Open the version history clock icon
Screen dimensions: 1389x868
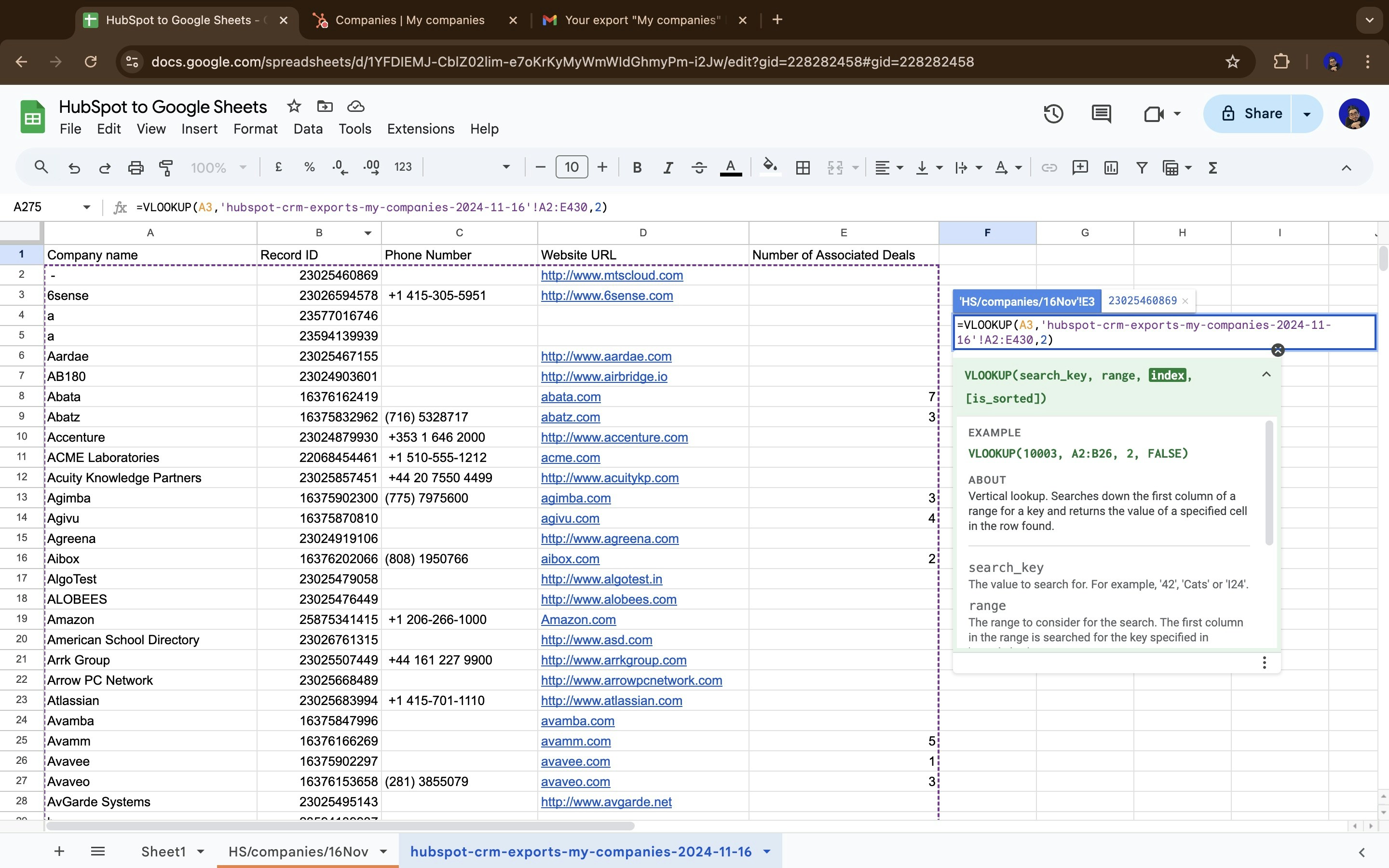pos(1053,114)
